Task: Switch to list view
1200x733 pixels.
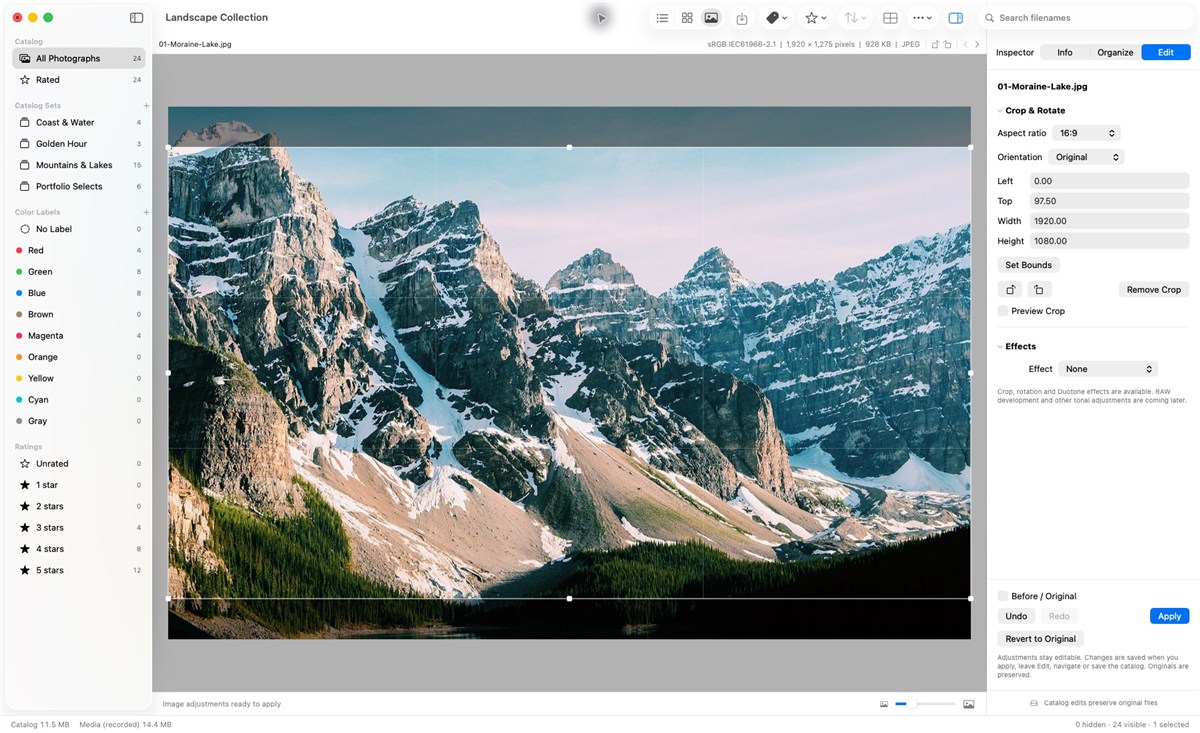Action: click(662, 18)
